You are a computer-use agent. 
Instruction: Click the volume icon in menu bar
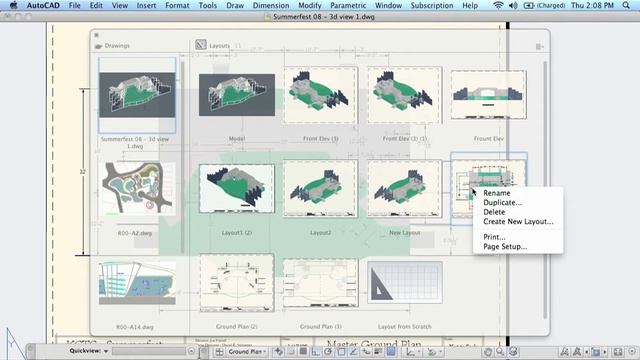[x=513, y=5]
